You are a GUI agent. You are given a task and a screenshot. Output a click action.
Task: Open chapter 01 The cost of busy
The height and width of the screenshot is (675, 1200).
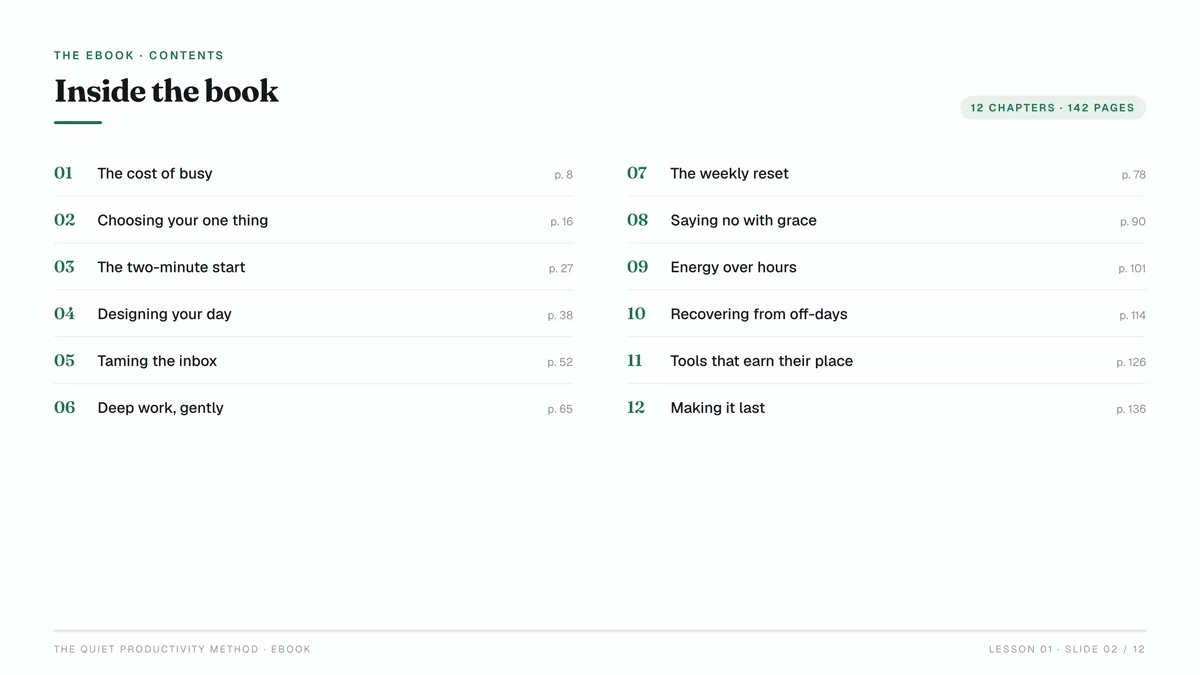click(x=313, y=173)
